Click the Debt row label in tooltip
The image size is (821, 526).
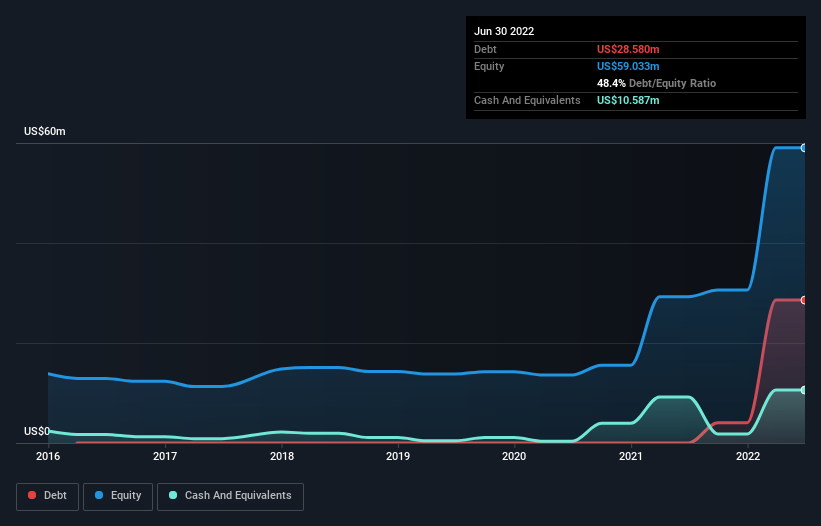click(x=485, y=49)
